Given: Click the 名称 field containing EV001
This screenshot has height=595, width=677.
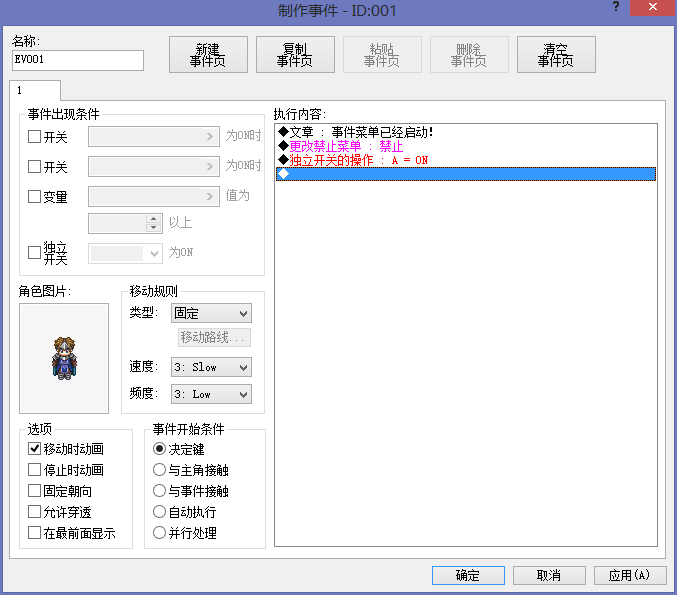Looking at the screenshot, I should (78, 60).
